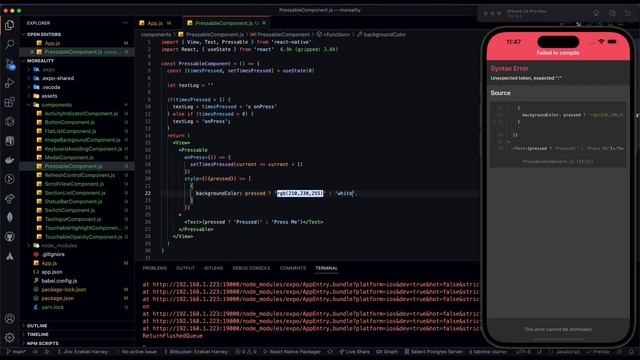Close the PressableComponent.js editor tab

coord(264,23)
